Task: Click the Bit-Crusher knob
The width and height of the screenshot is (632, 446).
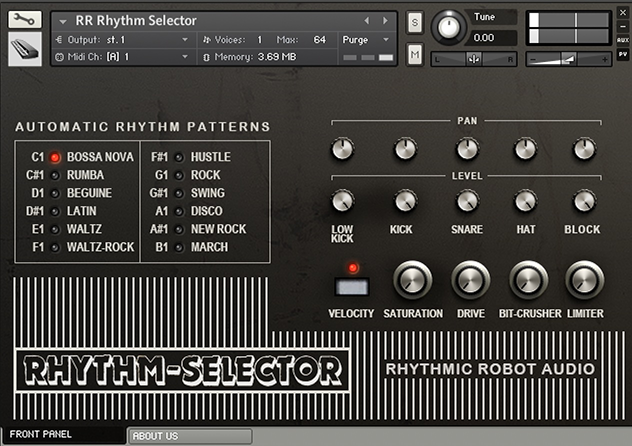Action: coord(528,281)
